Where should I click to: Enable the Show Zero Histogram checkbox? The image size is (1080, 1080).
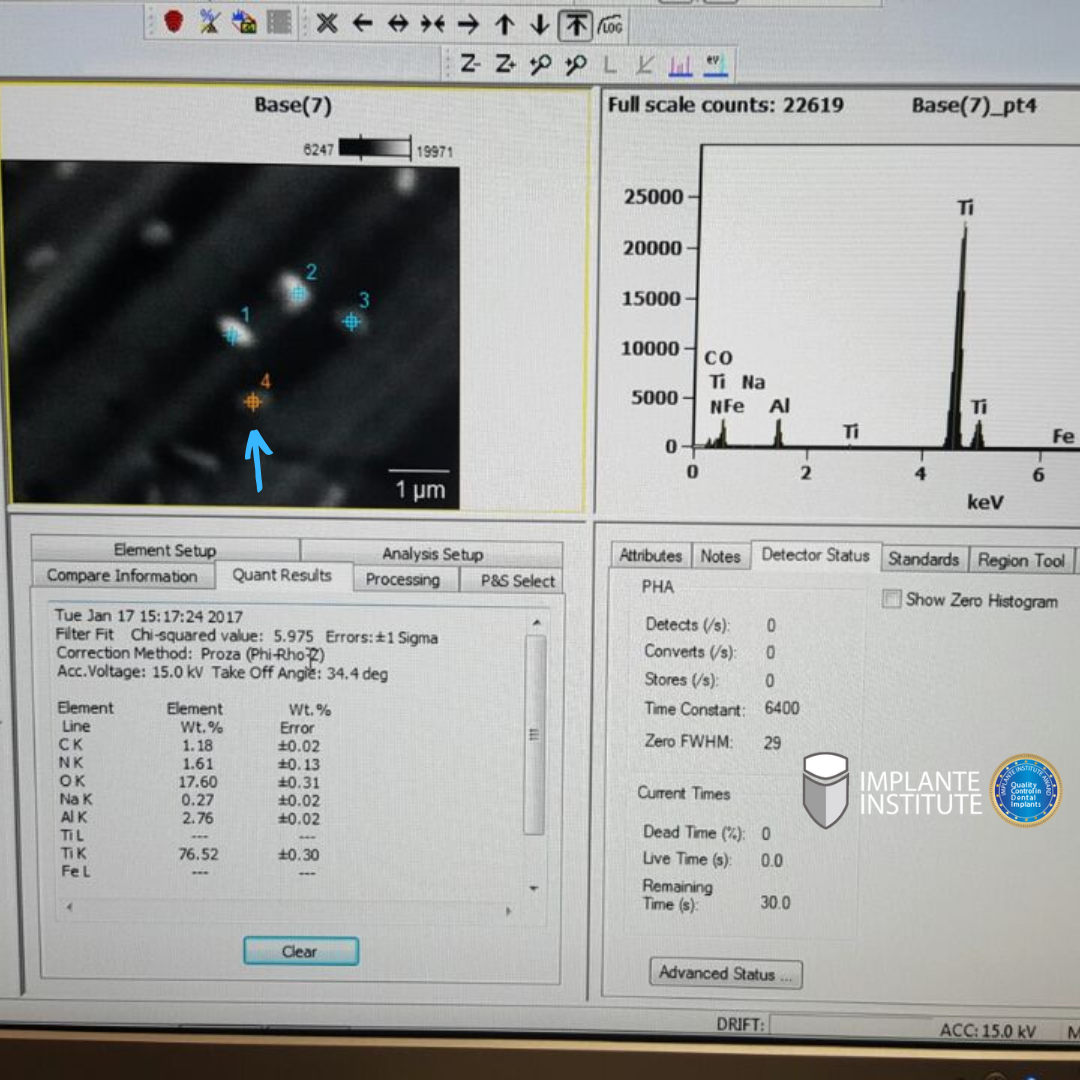click(x=892, y=600)
